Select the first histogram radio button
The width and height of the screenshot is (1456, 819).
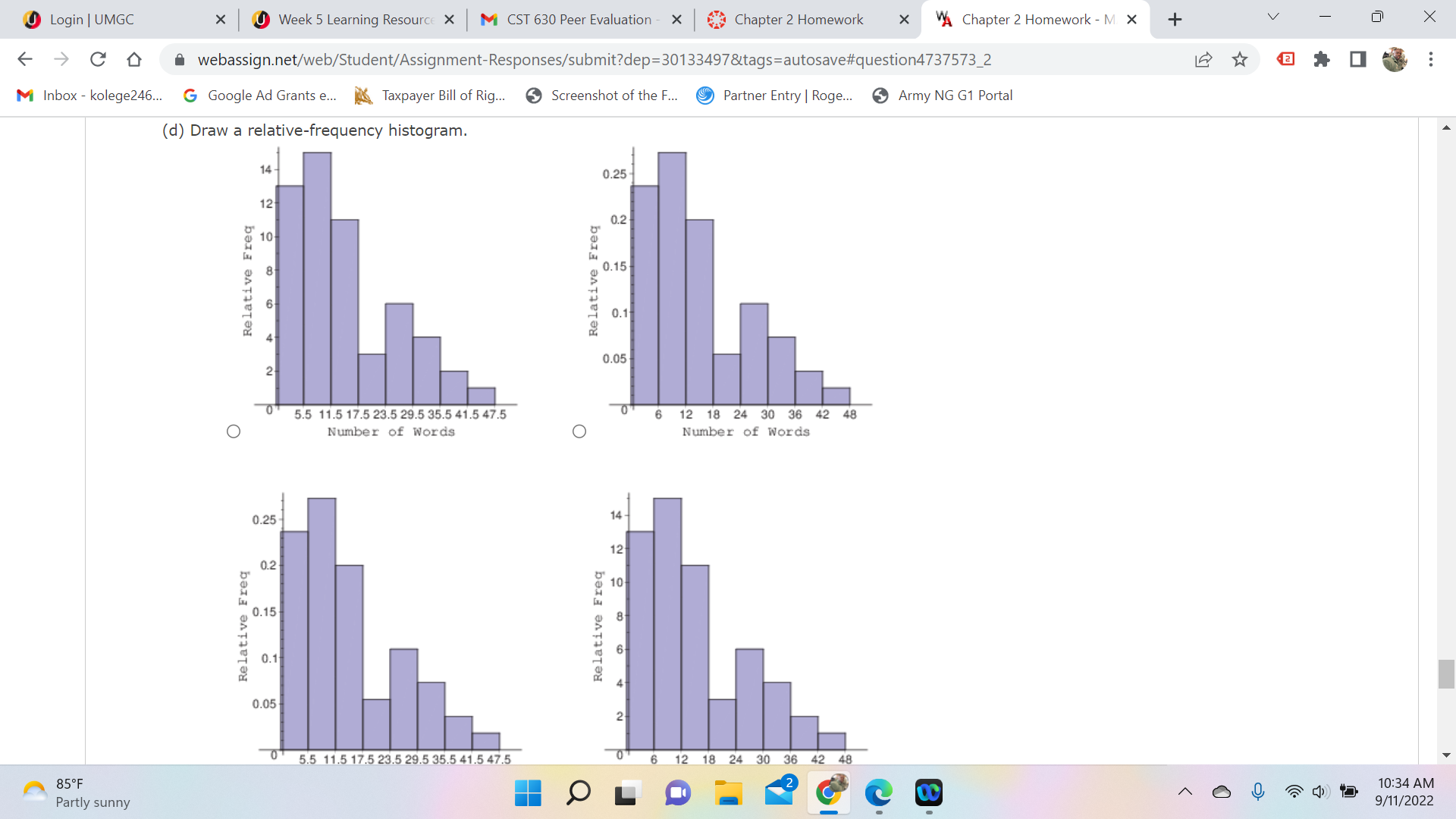tap(234, 431)
